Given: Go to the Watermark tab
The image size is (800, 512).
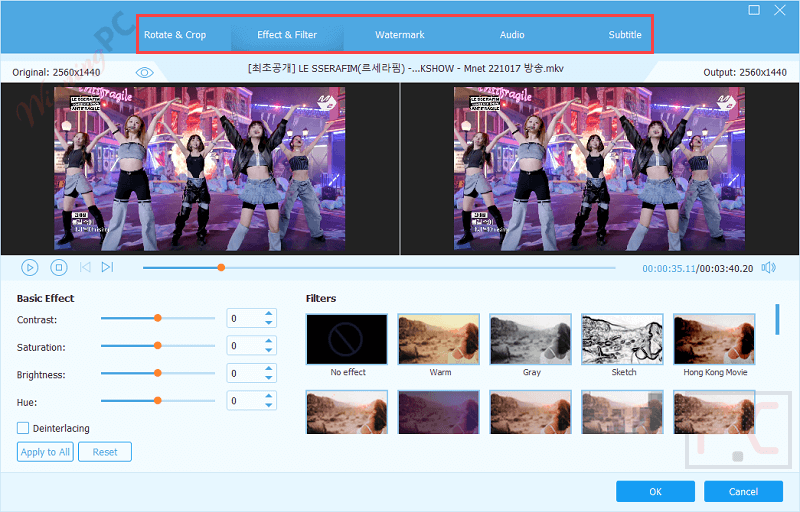Looking at the screenshot, I should (x=399, y=35).
